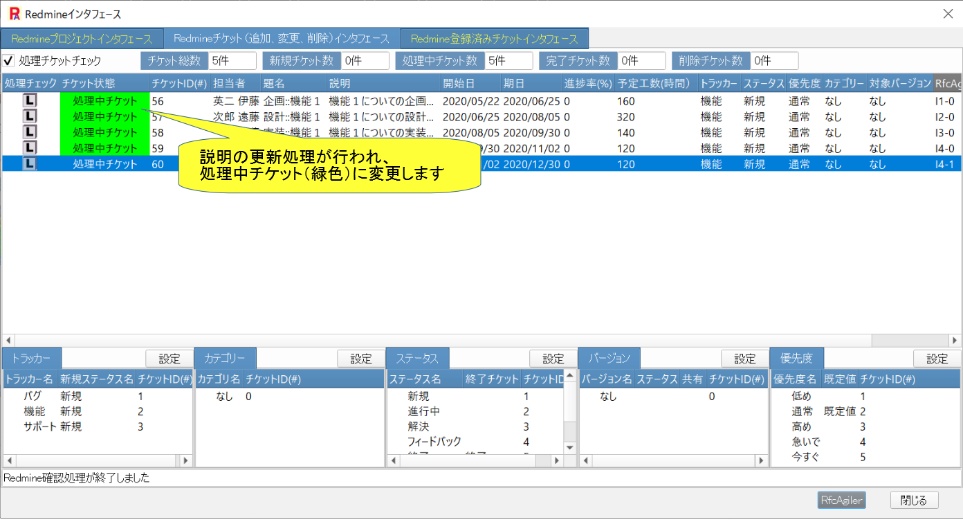Select the highlighted ticket 60 row ID
This screenshot has width=963, height=522.
(x=158, y=164)
